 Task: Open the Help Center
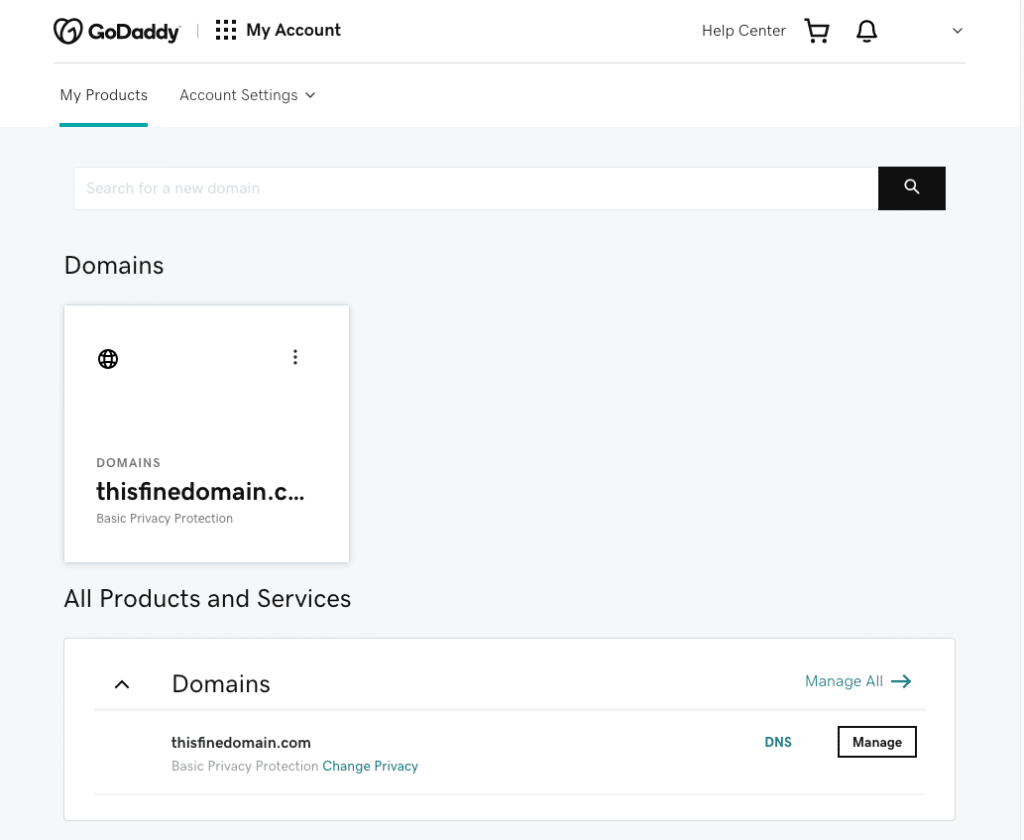(x=743, y=31)
